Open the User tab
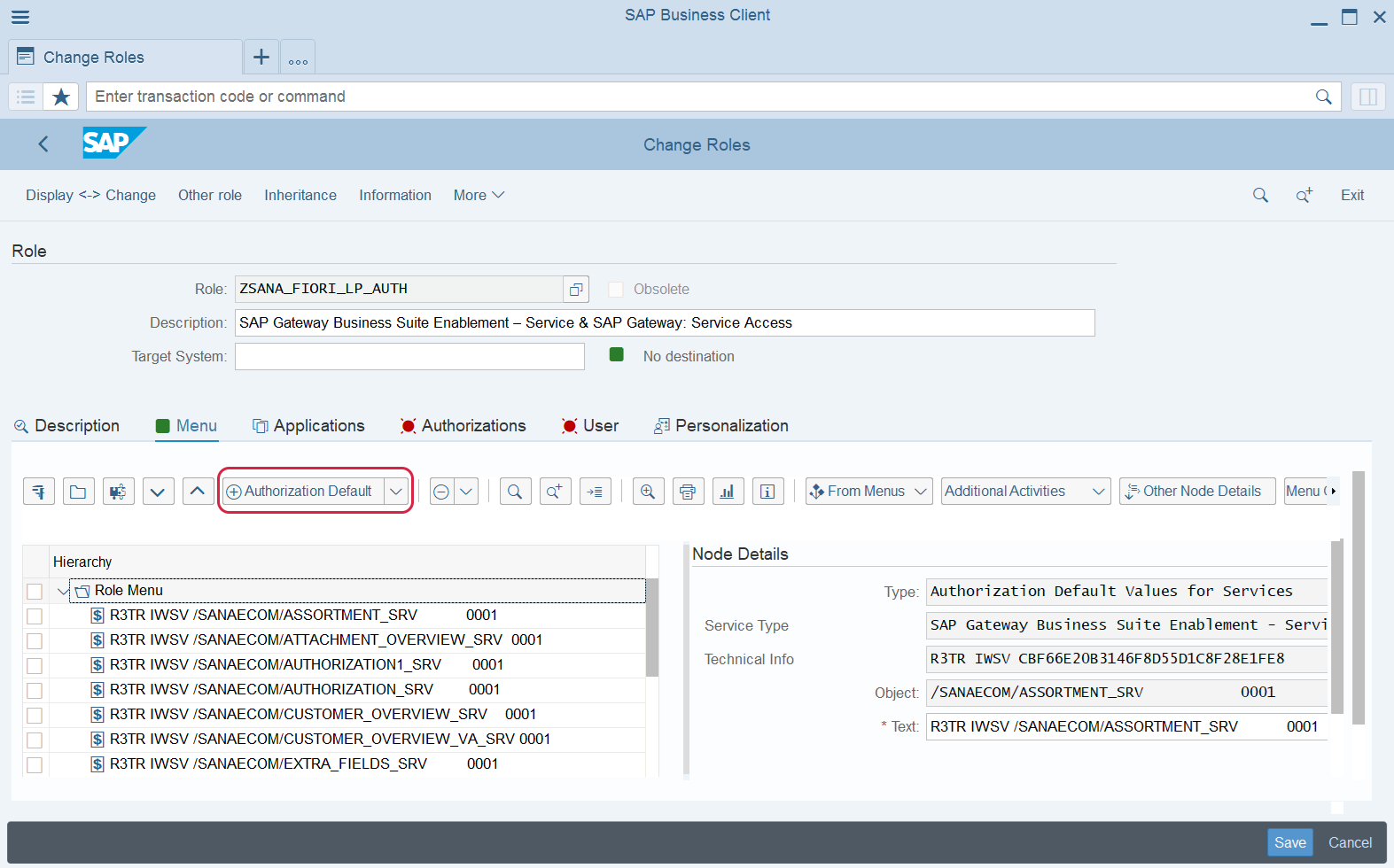The height and width of the screenshot is (868, 1394). tap(590, 426)
